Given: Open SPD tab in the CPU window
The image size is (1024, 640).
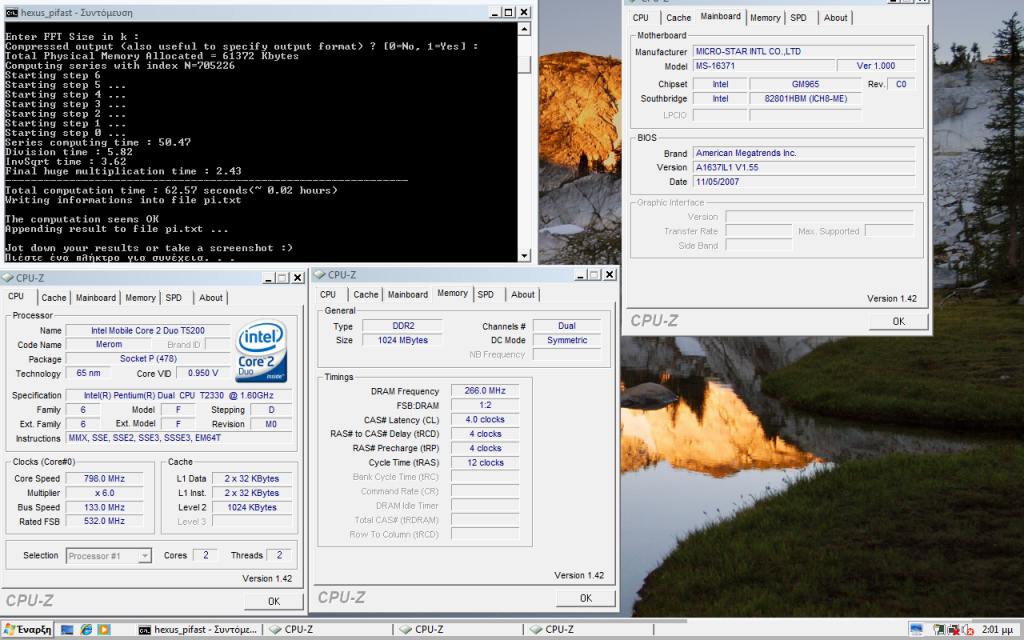Looking at the screenshot, I should (x=174, y=298).
